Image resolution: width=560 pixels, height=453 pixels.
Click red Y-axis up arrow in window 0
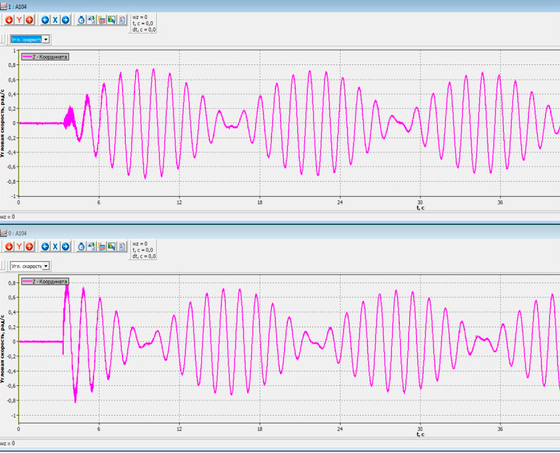(x=29, y=247)
